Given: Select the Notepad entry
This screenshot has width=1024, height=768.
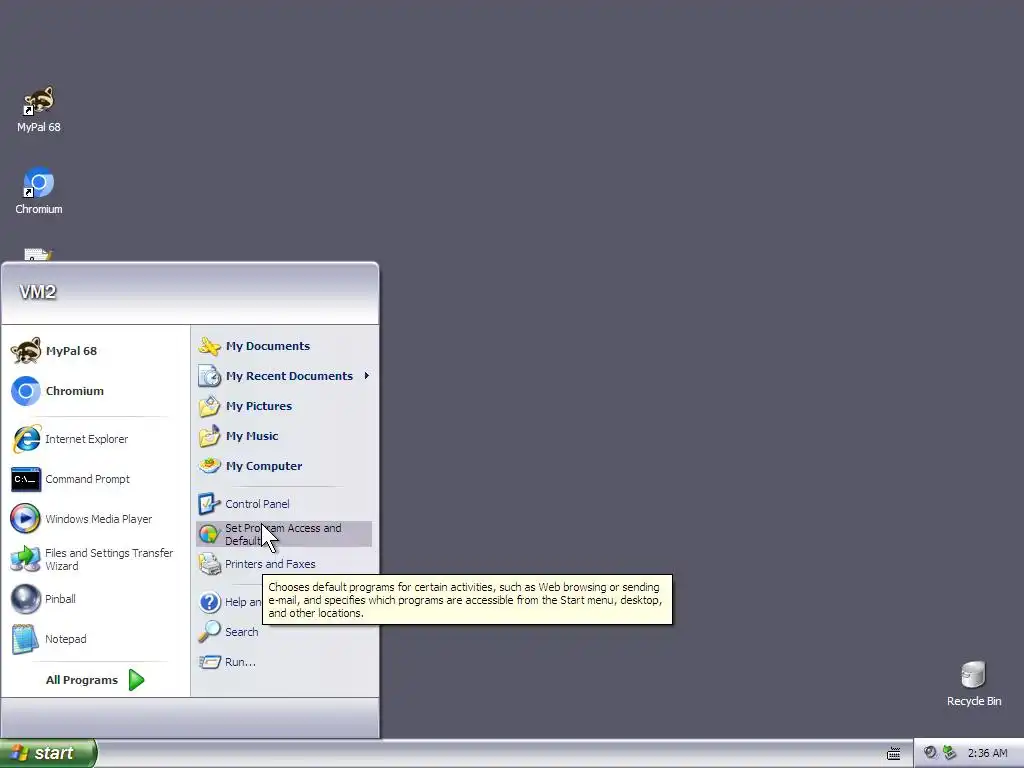Looking at the screenshot, I should coord(65,639).
